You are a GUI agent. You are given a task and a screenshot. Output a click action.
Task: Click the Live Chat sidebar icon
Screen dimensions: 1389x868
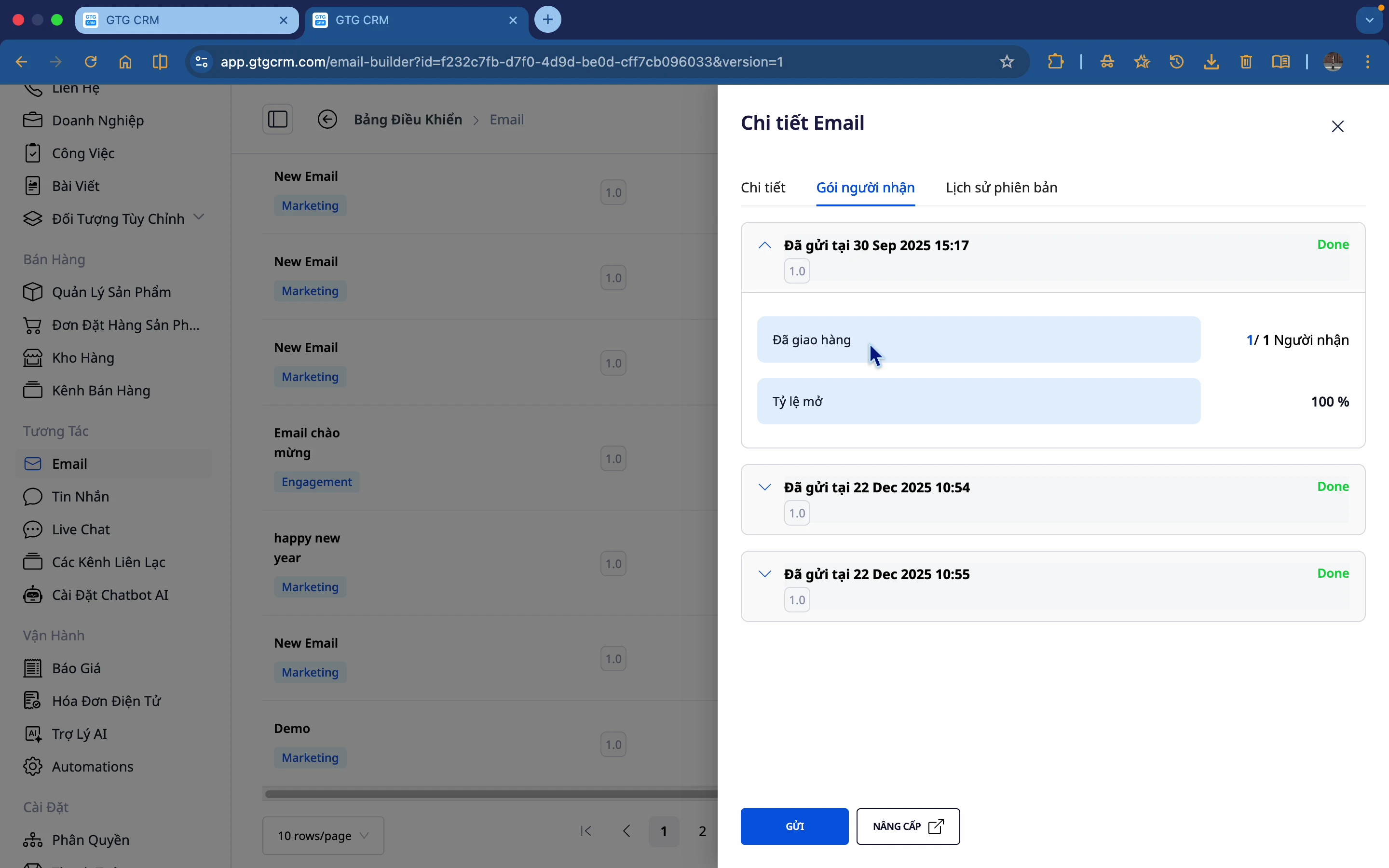[x=33, y=529]
